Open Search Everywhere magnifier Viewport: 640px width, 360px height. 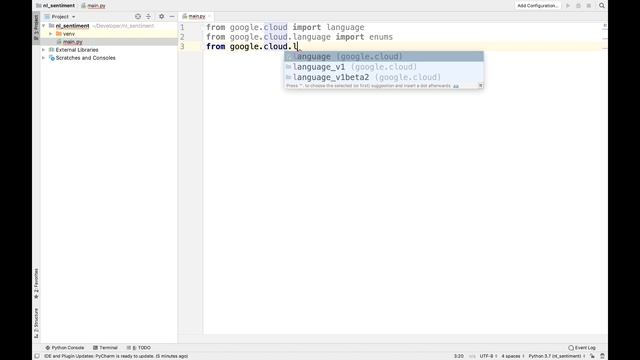coord(602,6)
